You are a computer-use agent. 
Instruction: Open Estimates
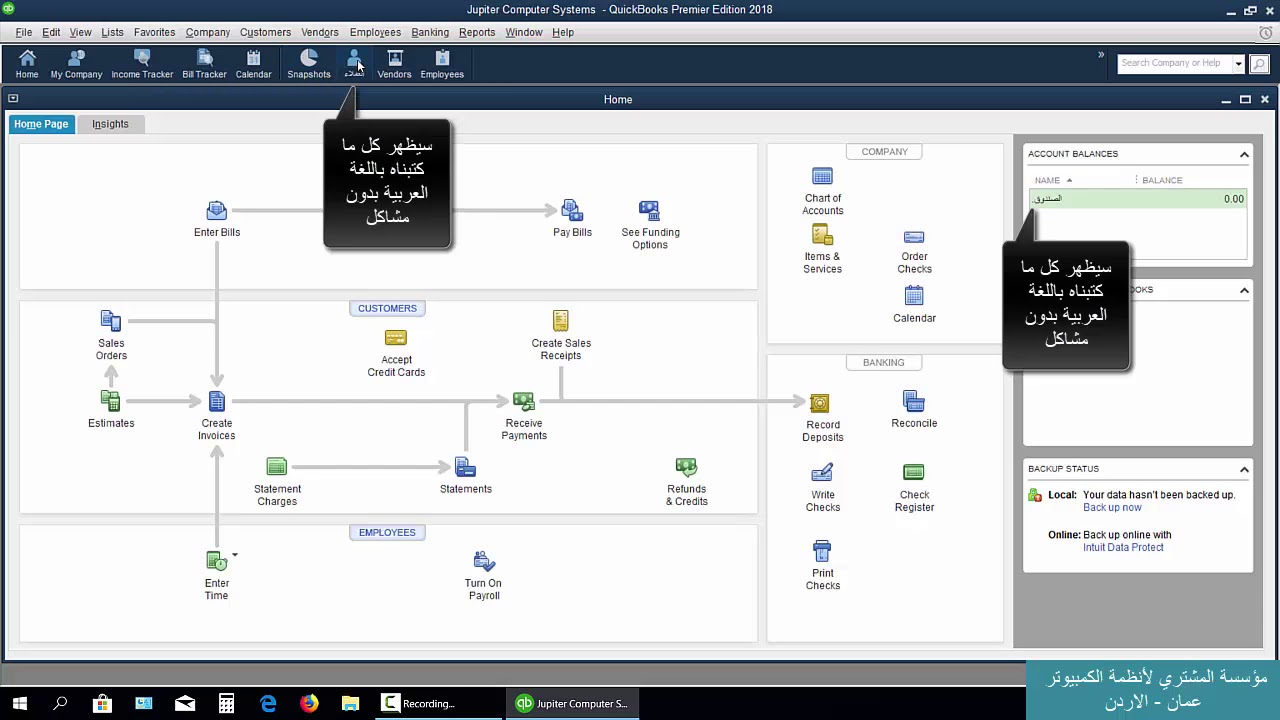click(111, 409)
